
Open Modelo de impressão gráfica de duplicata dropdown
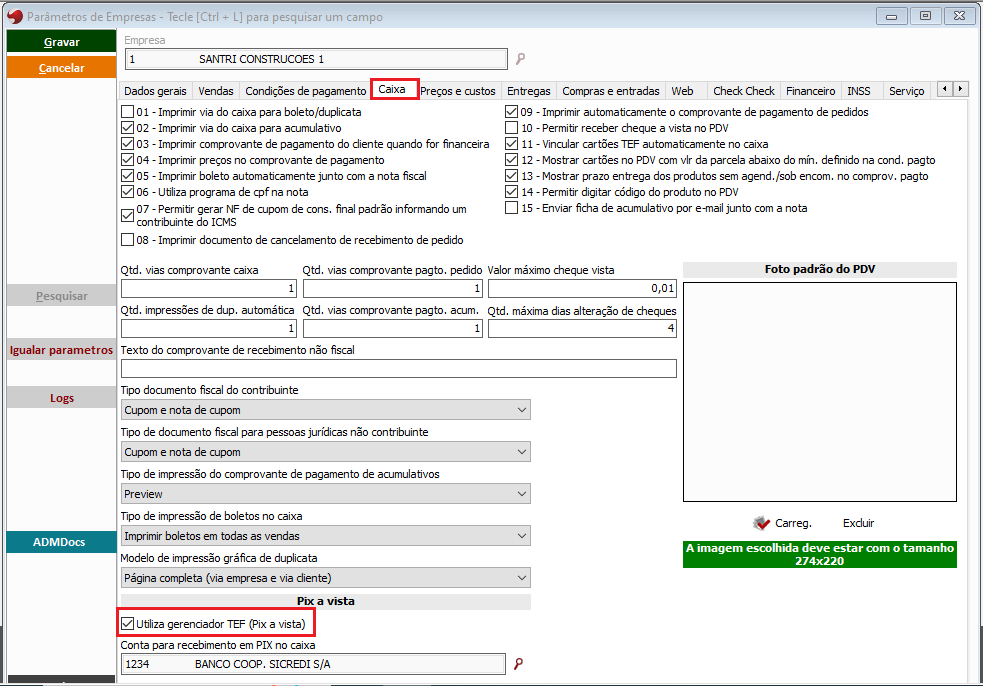tap(325, 578)
